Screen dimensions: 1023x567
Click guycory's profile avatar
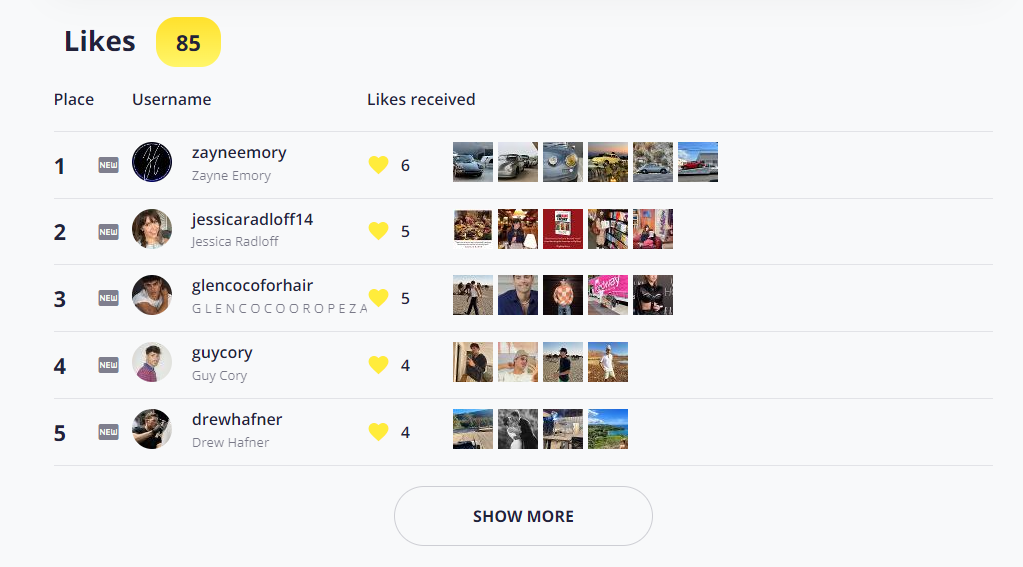152,362
